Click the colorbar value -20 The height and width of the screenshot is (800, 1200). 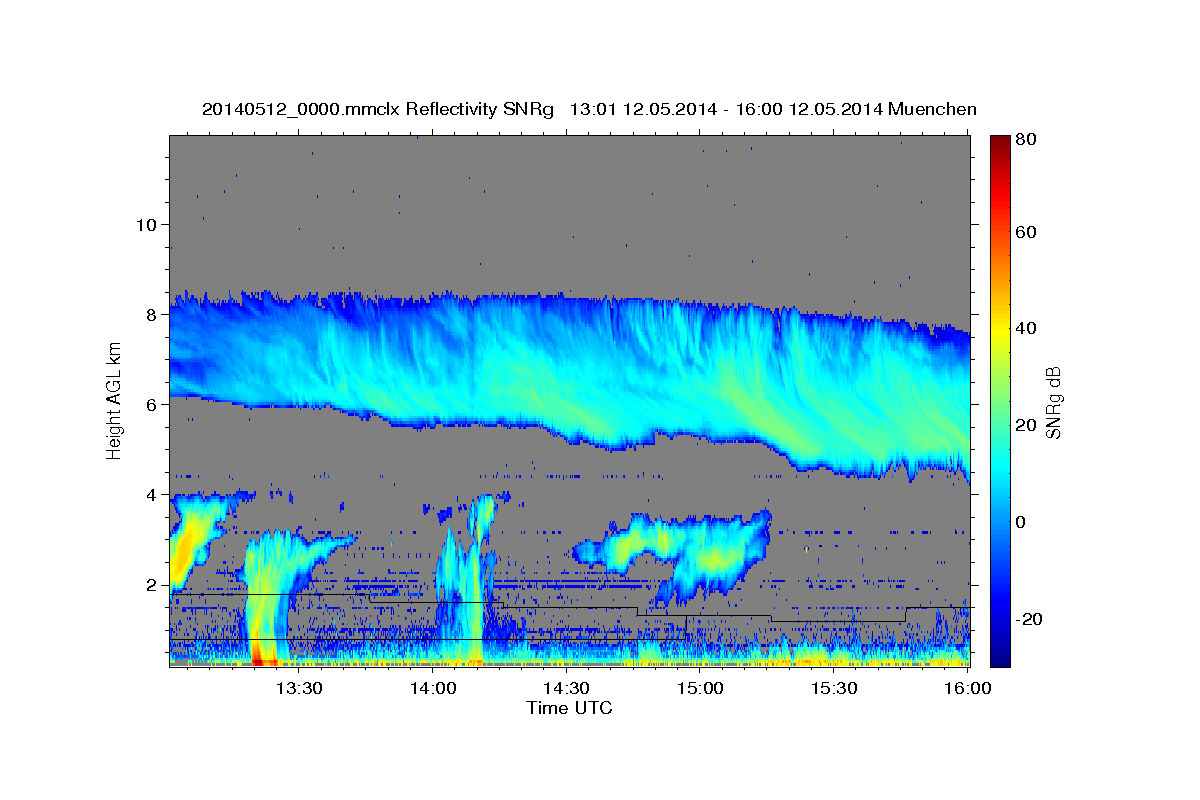[x=1028, y=619]
